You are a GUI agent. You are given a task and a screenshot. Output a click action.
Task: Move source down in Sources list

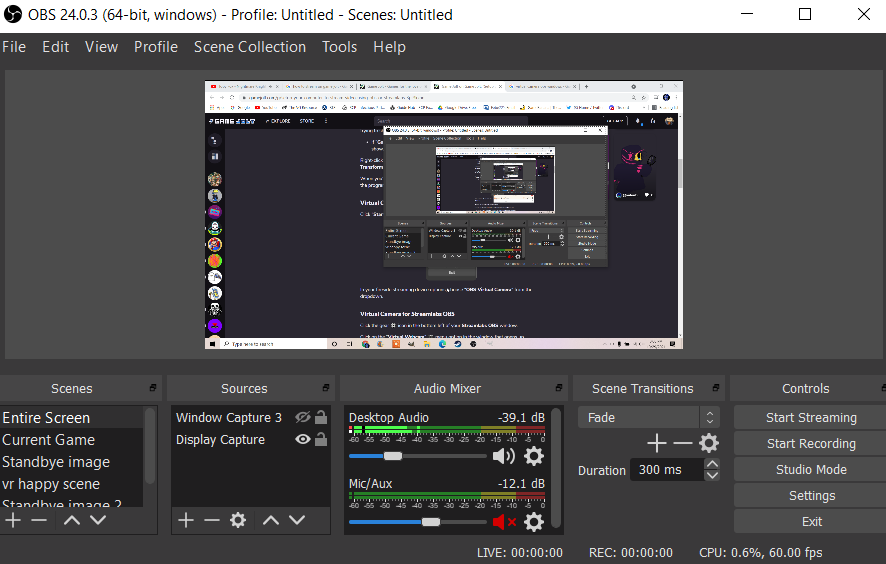click(297, 520)
